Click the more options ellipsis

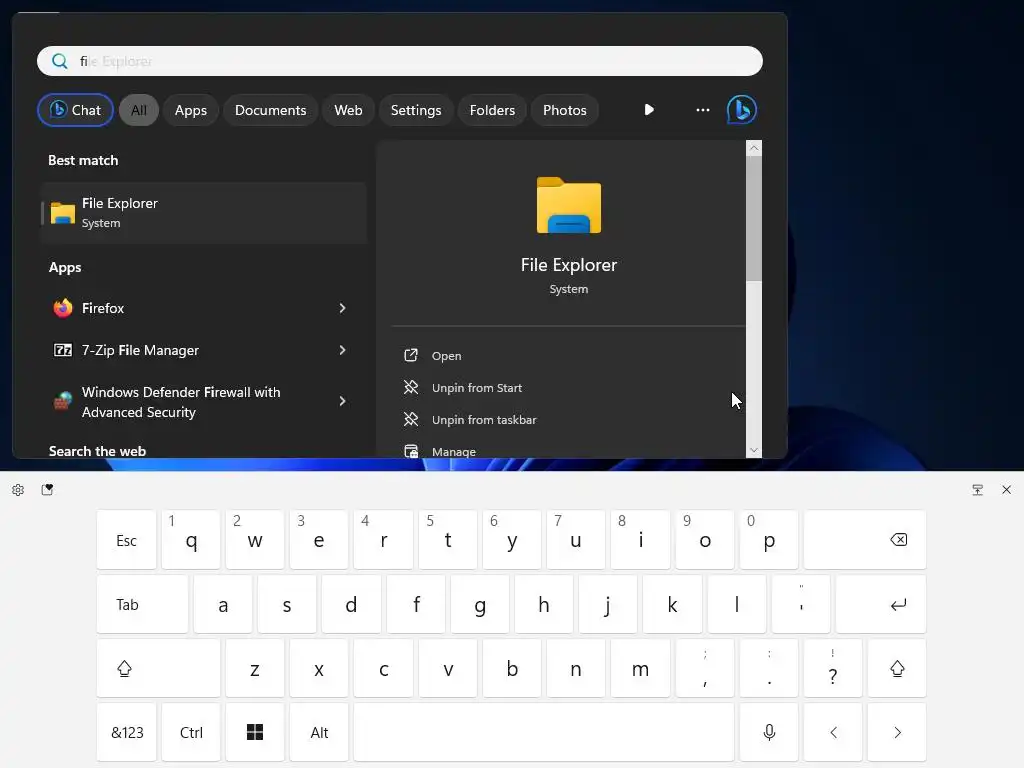point(703,110)
